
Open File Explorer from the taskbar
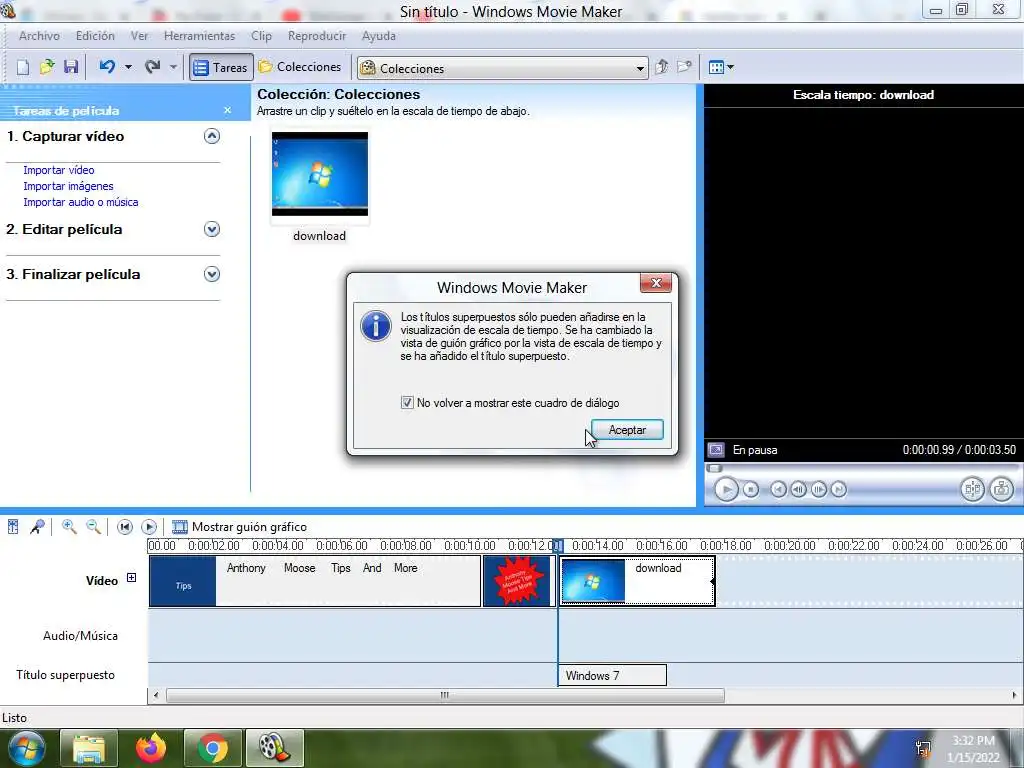pyautogui.click(x=89, y=748)
